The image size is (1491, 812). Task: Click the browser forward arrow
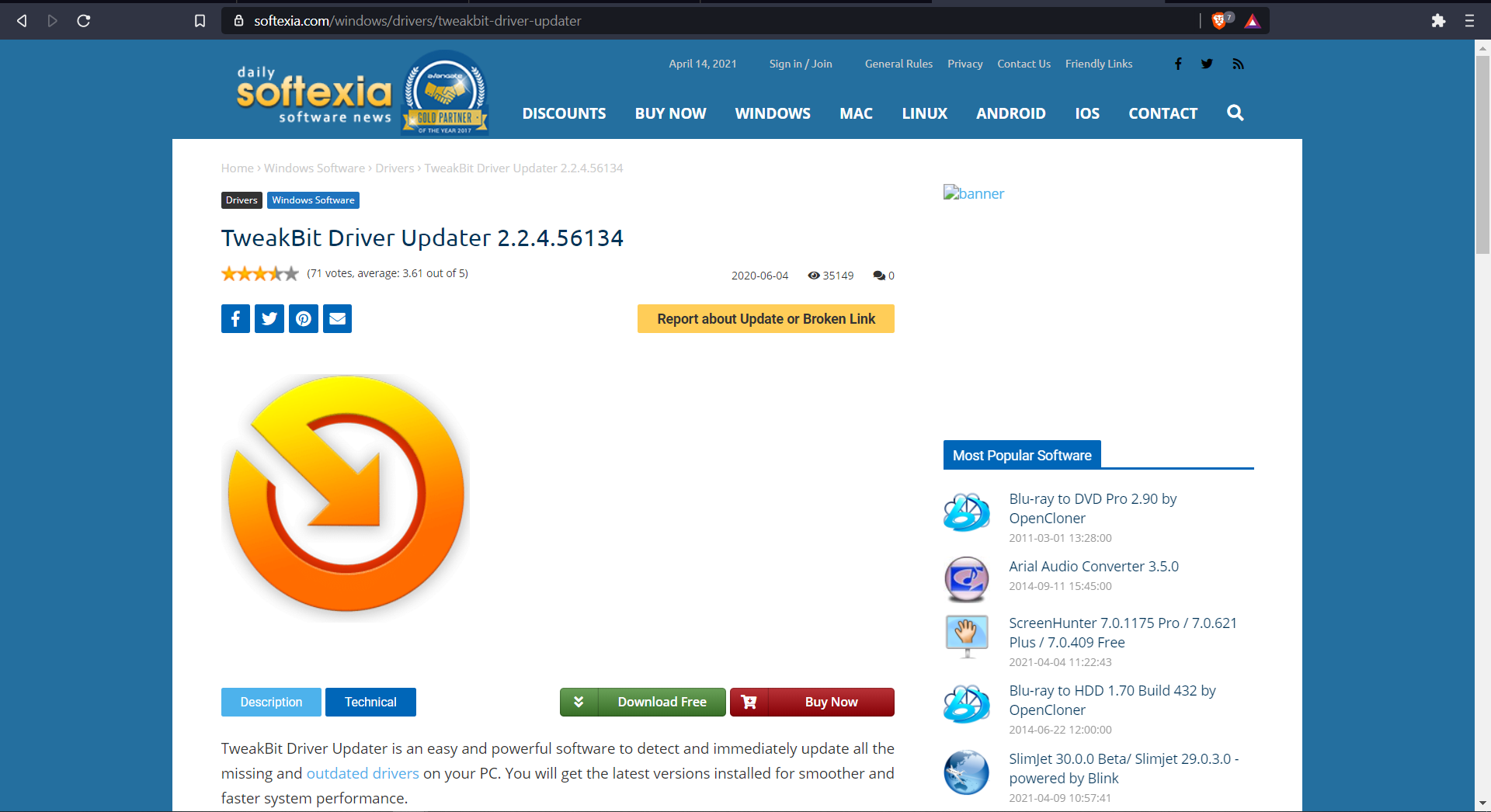[x=53, y=21]
